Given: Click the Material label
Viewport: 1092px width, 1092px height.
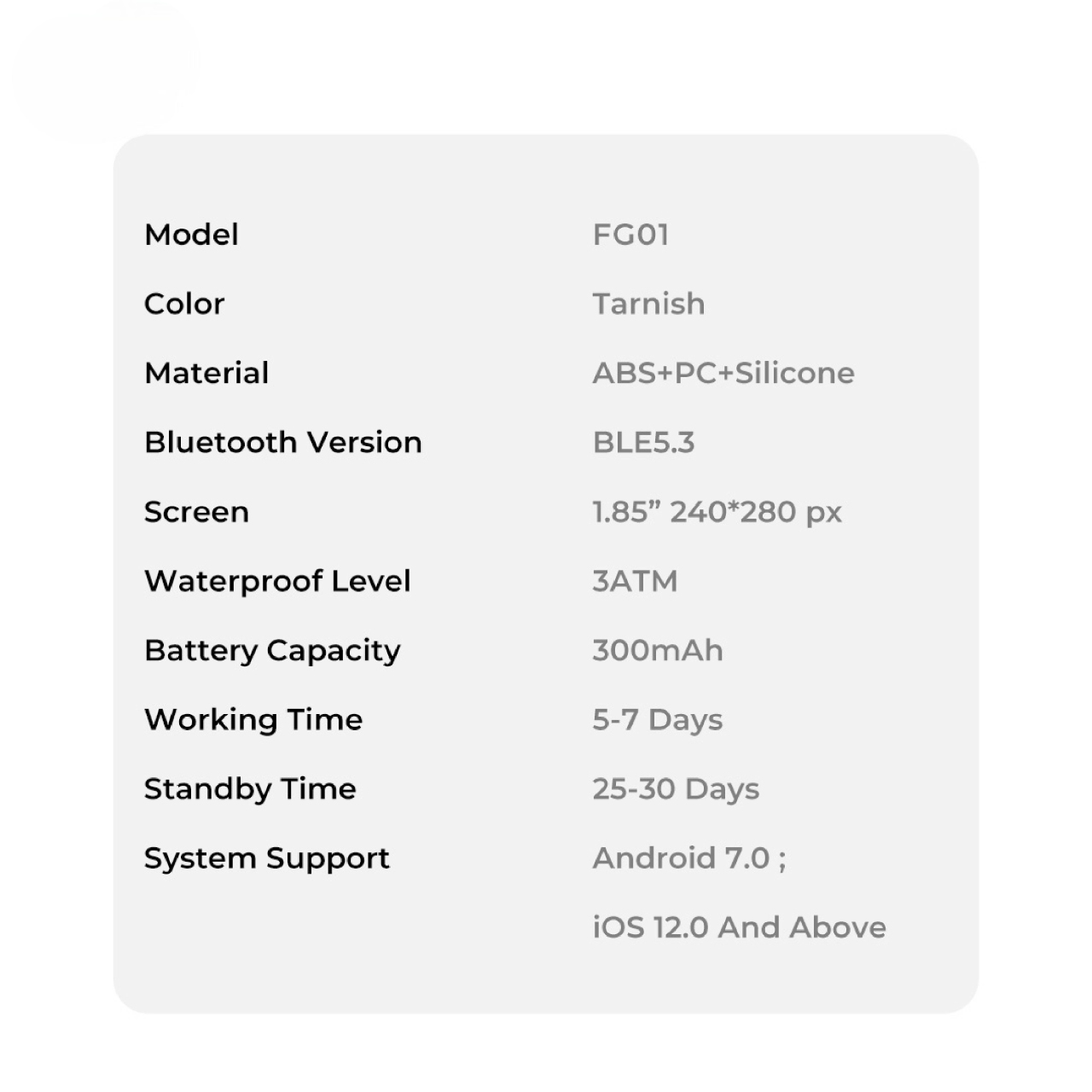Looking at the screenshot, I should pyautogui.click(x=206, y=373).
